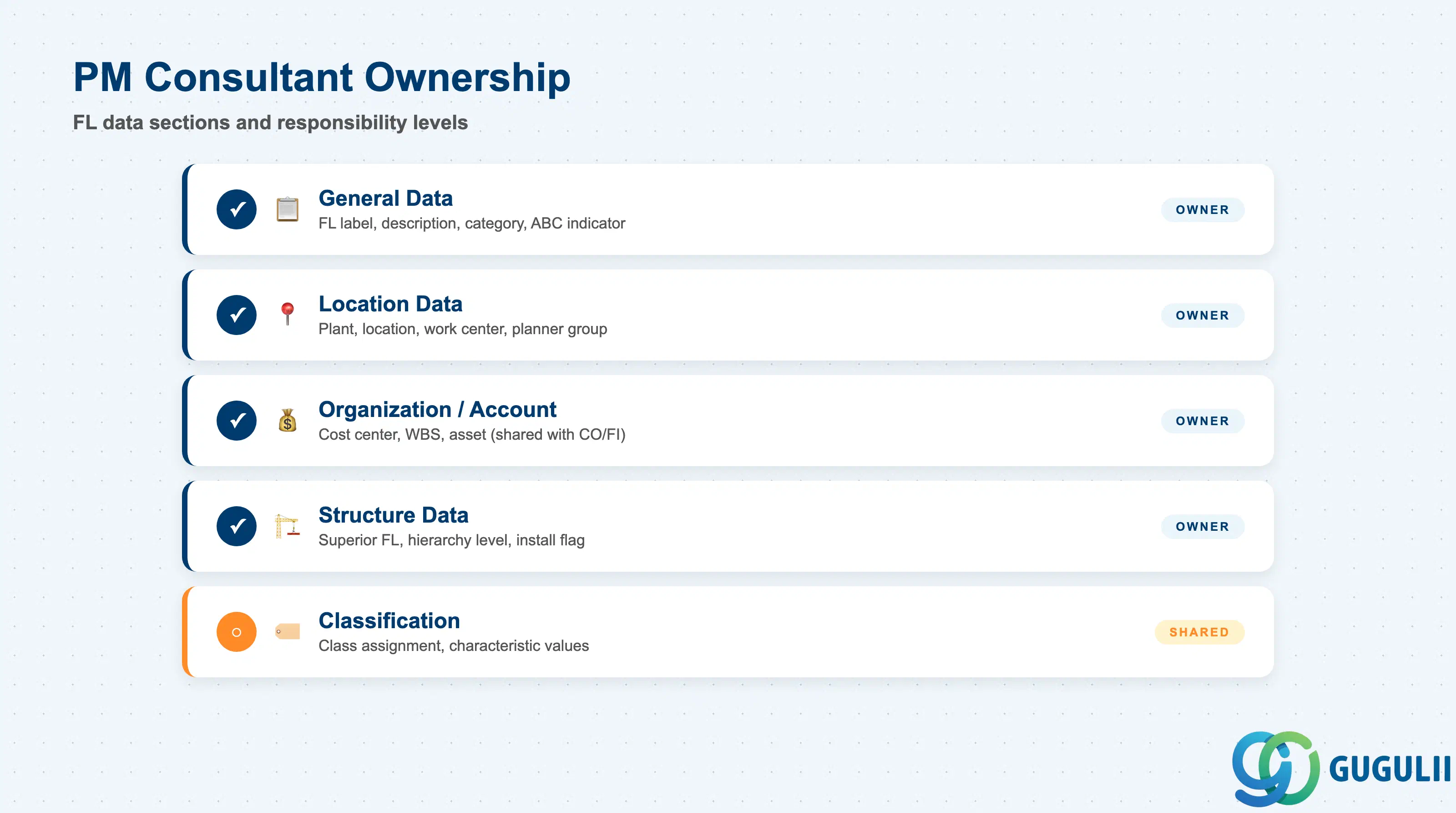
Task: Toggle the checkmark circle for Organization / Account
Action: (236, 421)
